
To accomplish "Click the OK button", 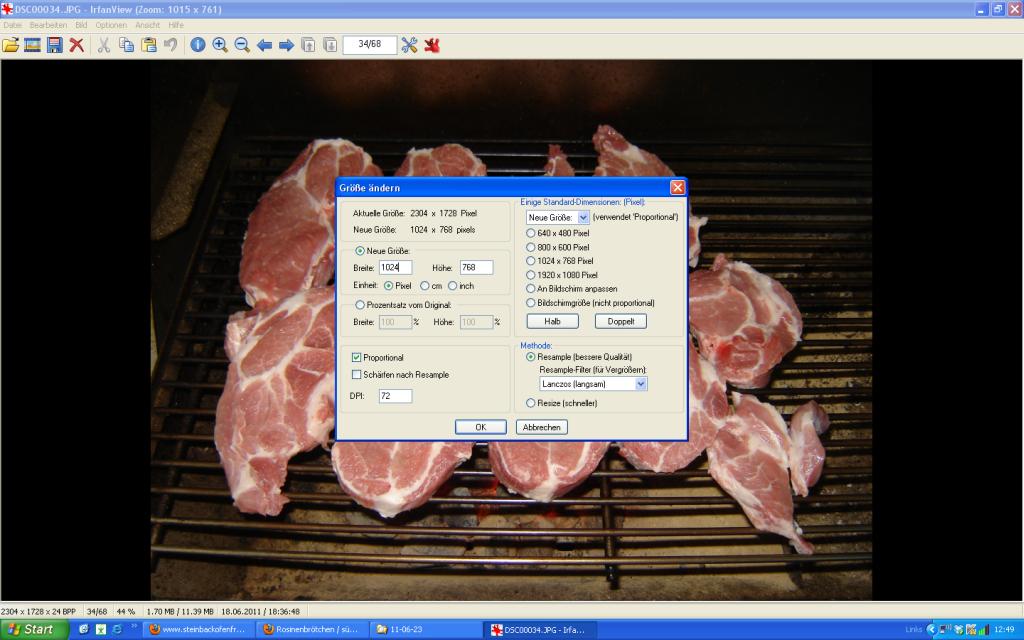I will (x=480, y=427).
